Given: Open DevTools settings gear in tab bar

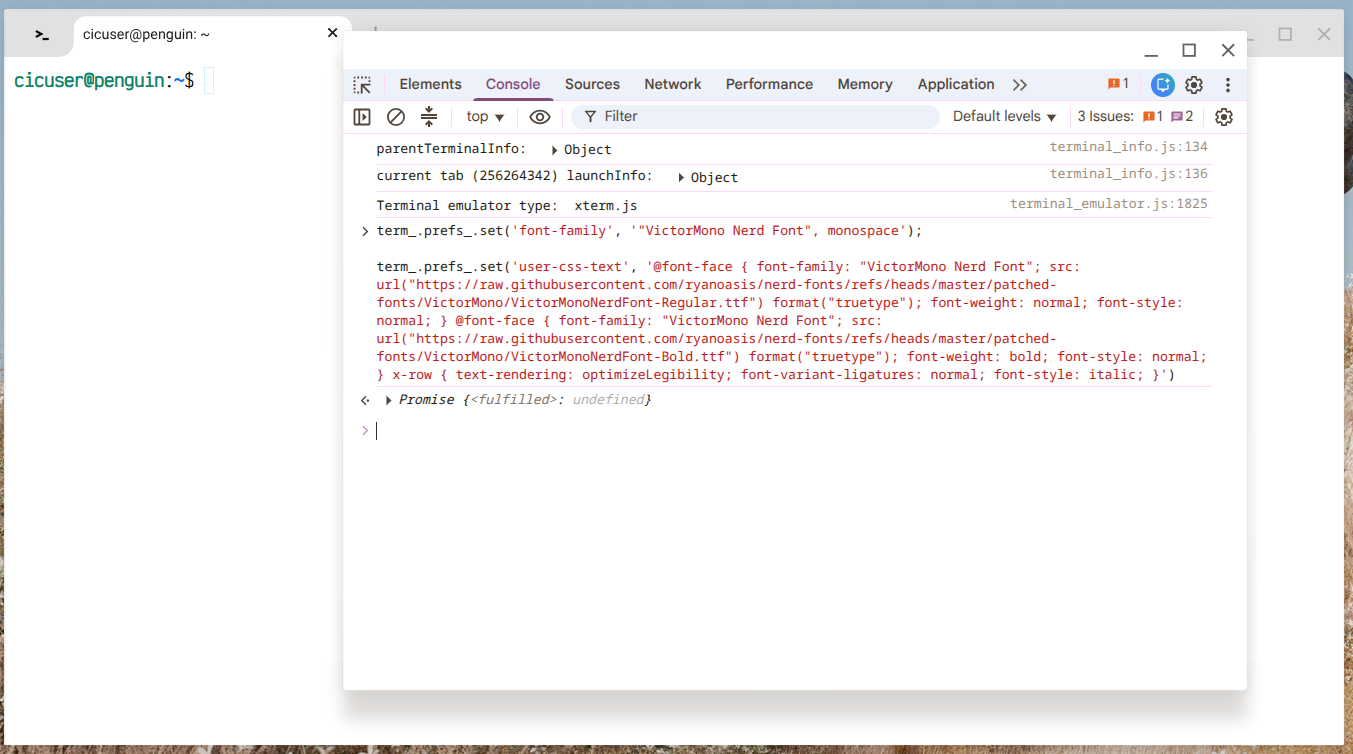Looking at the screenshot, I should coord(1194,85).
